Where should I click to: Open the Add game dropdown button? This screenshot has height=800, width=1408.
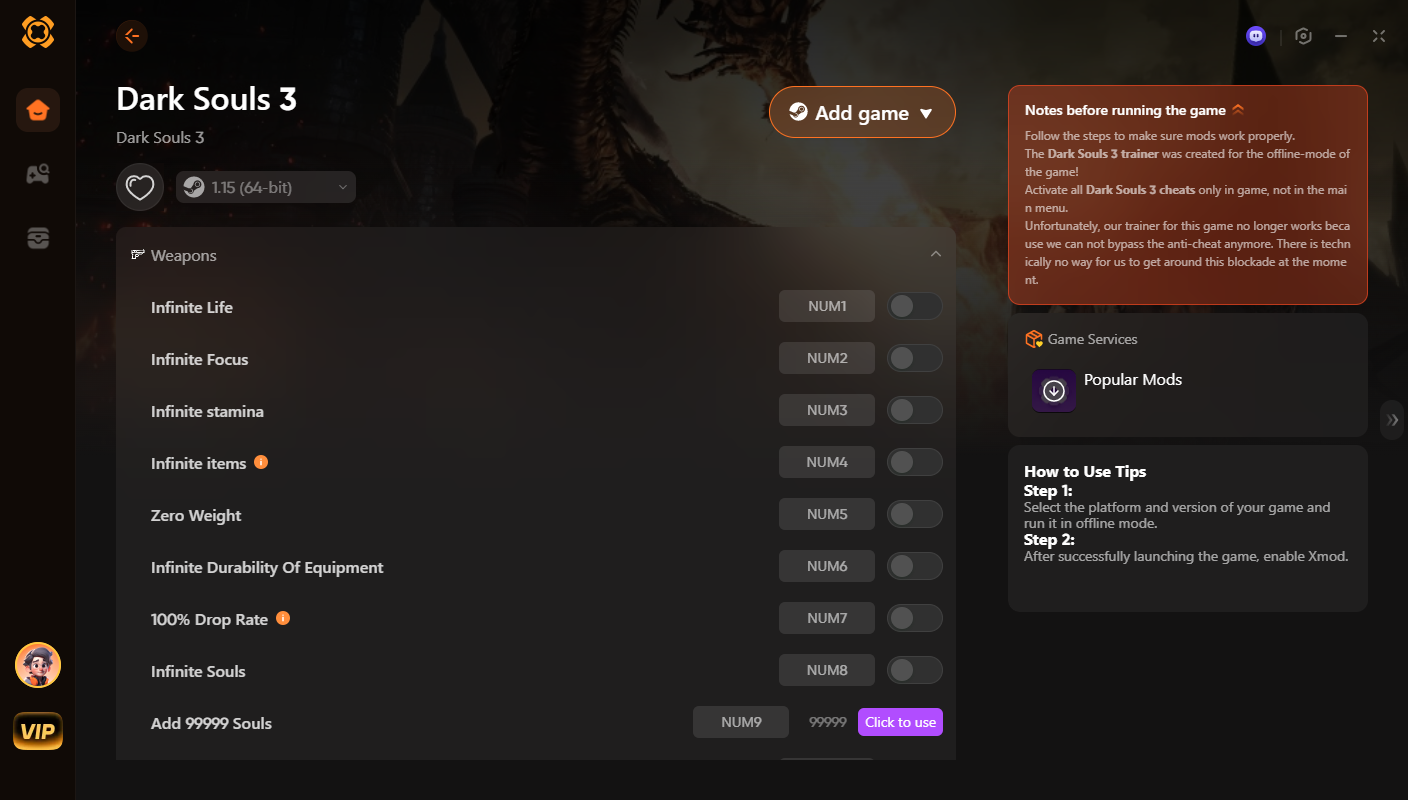(x=862, y=113)
